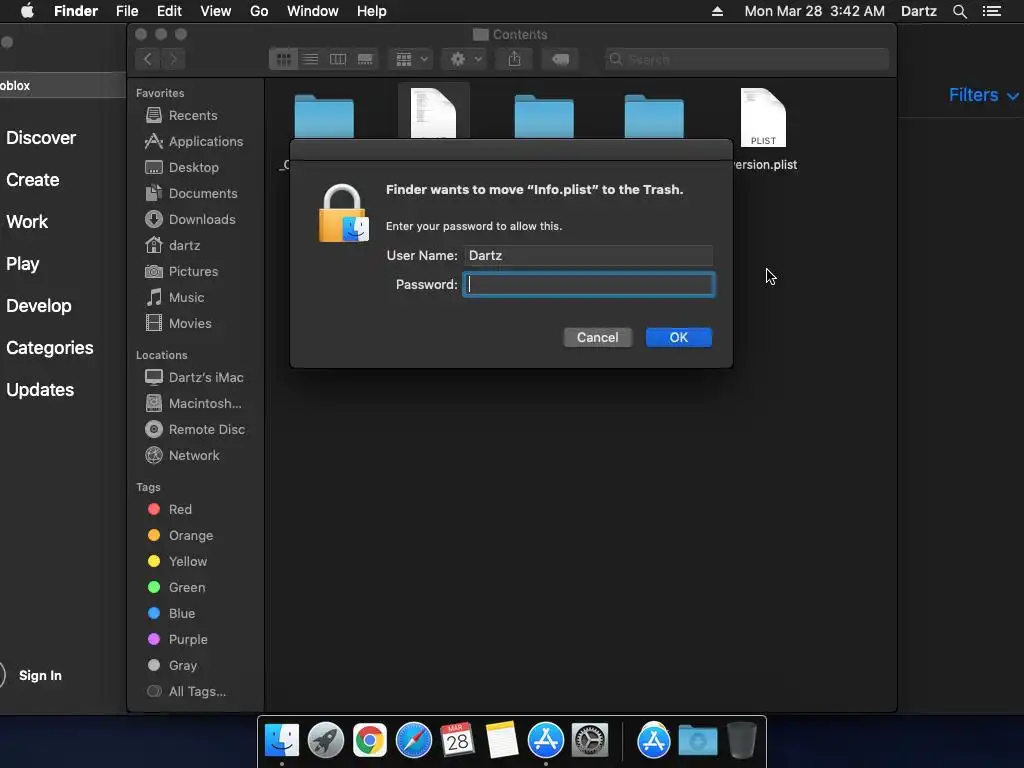
Task: Select the Gray tag
Action: pyautogui.click(x=172, y=665)
